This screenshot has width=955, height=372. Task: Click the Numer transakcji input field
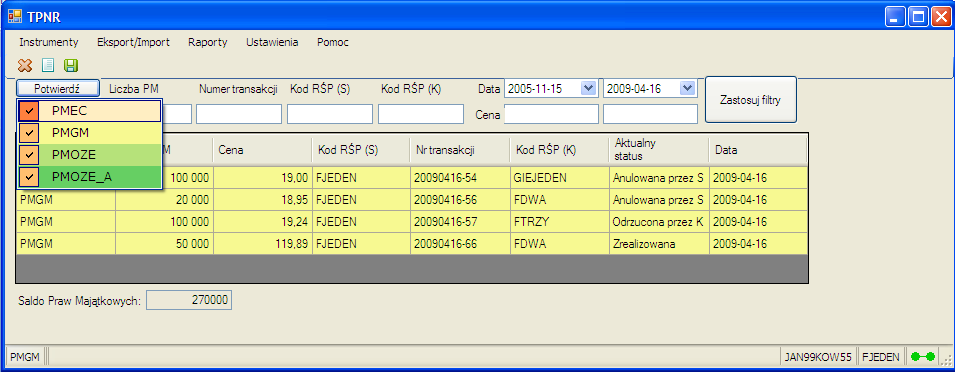coord(239,114)
